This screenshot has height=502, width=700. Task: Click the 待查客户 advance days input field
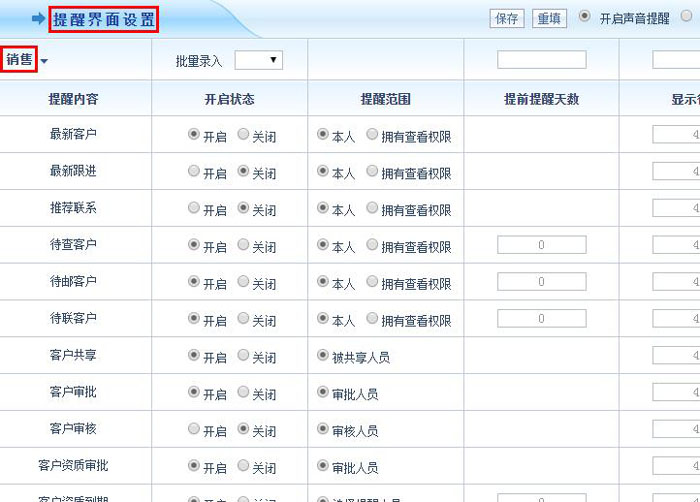pyautogui.click(x=541, y=245)
